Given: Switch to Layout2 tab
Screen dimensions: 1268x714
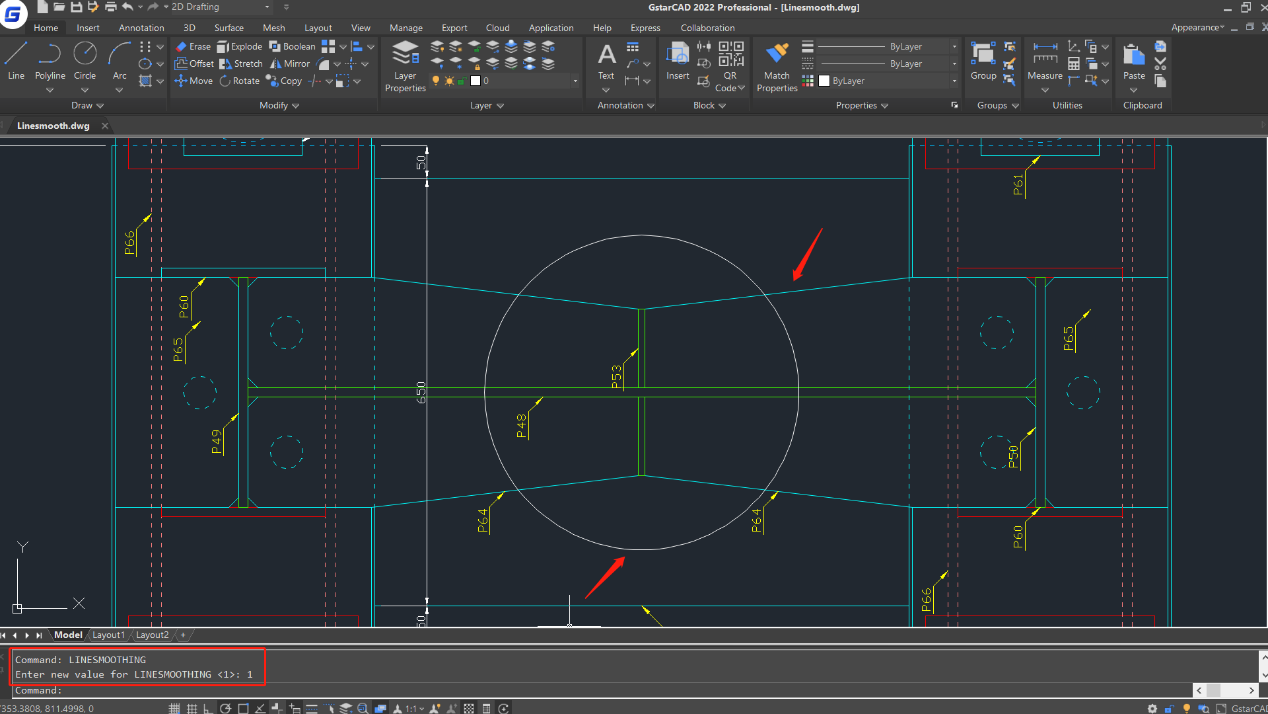Looking at the screenshot, I should pos(152,635).
